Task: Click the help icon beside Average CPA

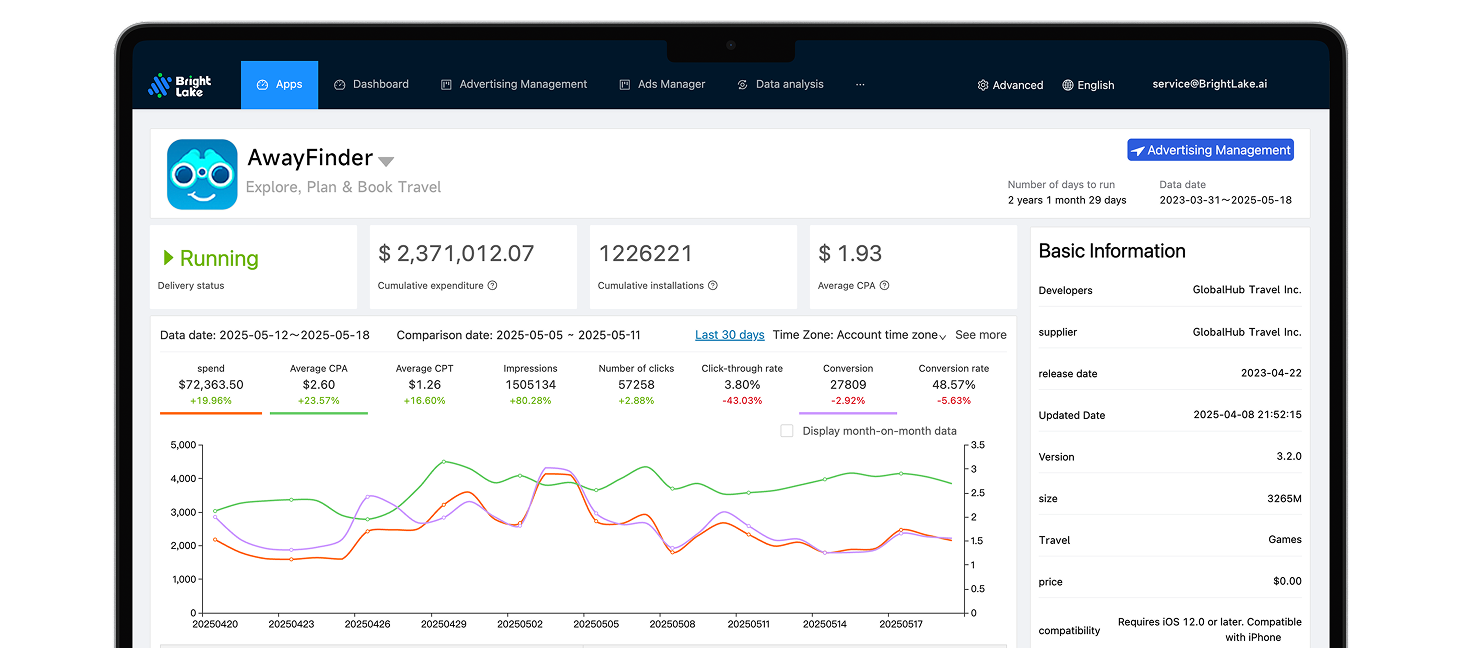Action: pos(884,286)
